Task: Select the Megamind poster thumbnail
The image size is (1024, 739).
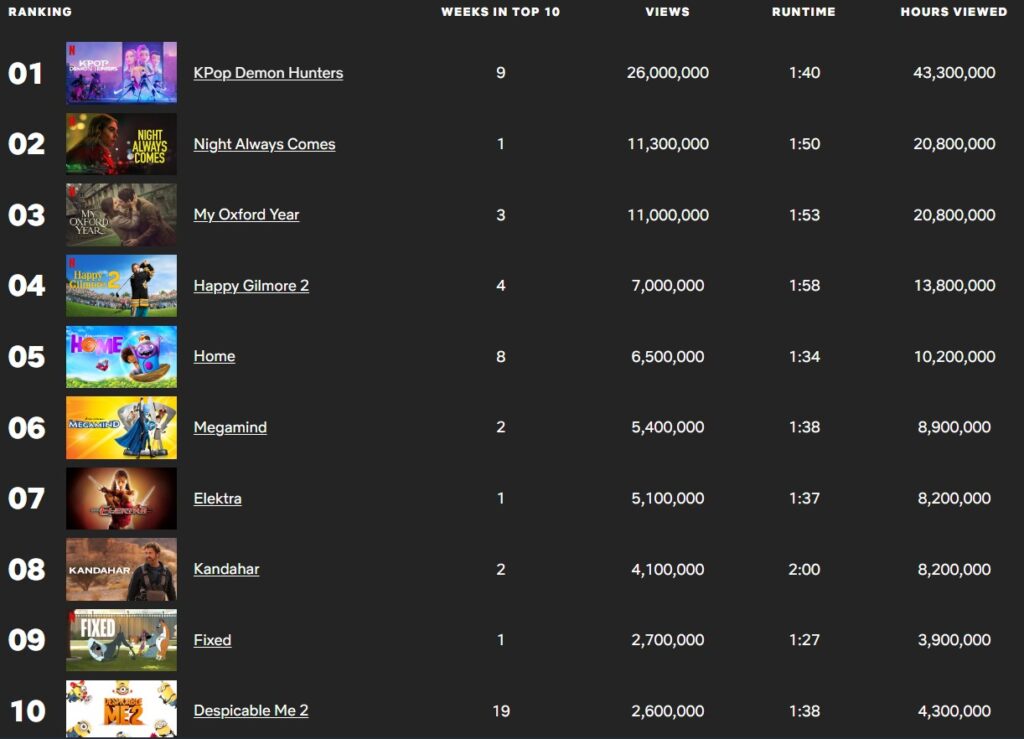Action: (x=121, y=427)
